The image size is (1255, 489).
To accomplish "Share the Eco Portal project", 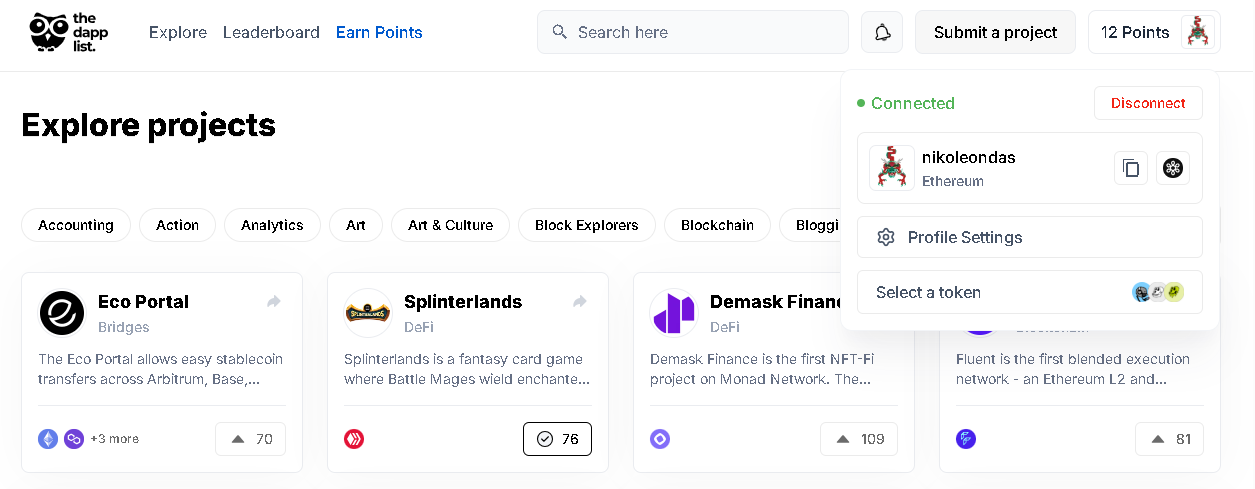I will pyautogui.click(x=274, y=301).
